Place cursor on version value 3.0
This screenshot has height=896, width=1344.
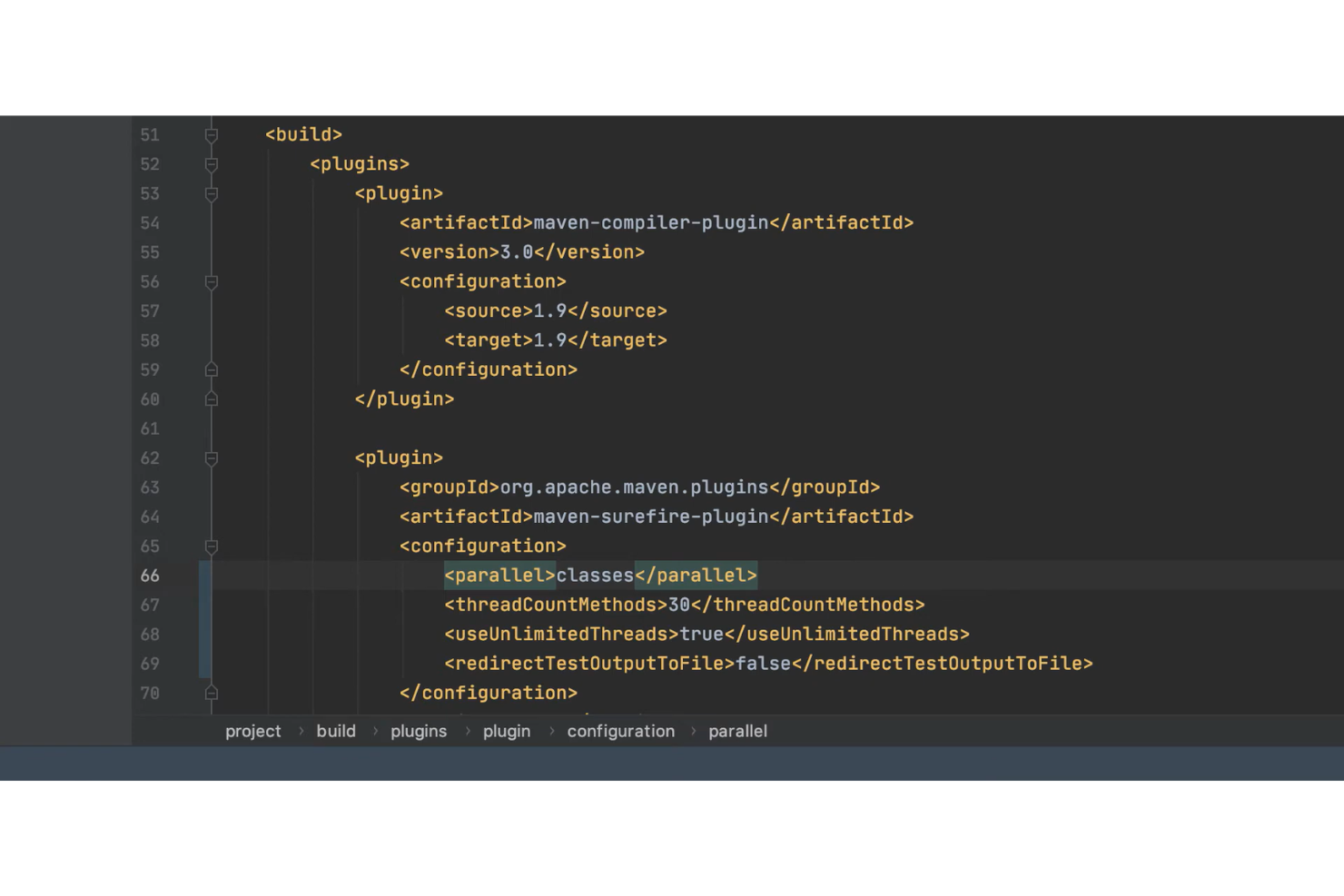click(x=517, y=252)
